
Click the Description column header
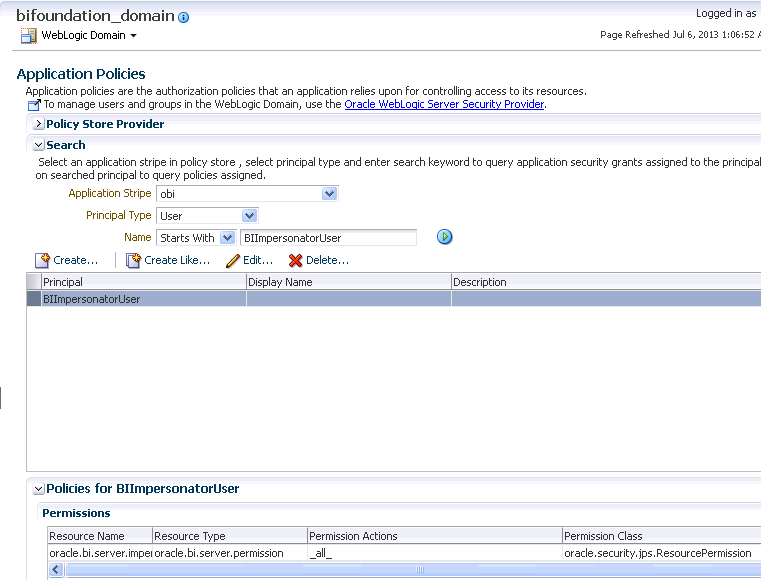(606, 282)
